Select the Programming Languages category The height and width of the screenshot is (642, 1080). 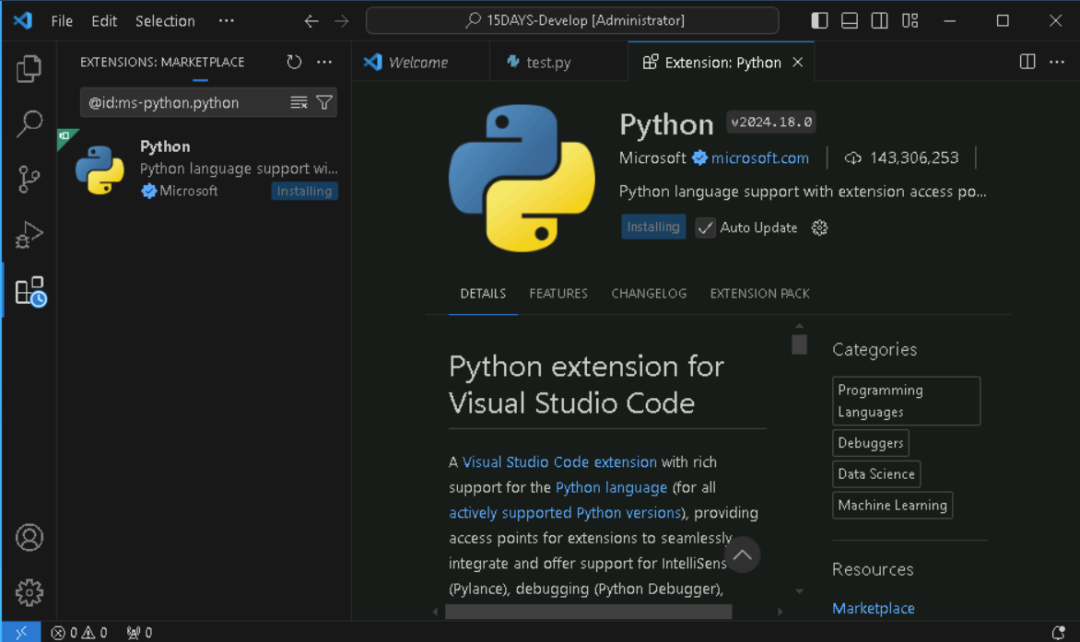[906, 401]
